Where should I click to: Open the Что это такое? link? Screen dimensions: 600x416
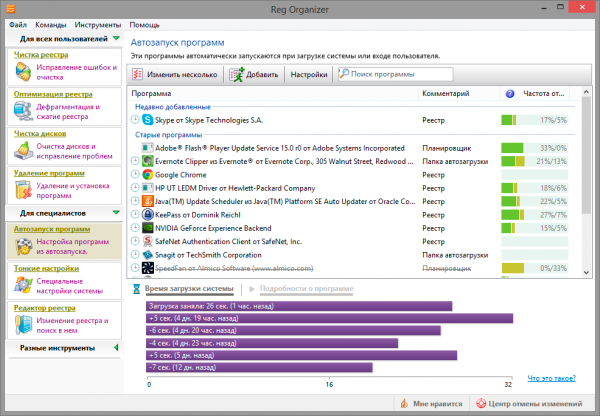point(551,378)
